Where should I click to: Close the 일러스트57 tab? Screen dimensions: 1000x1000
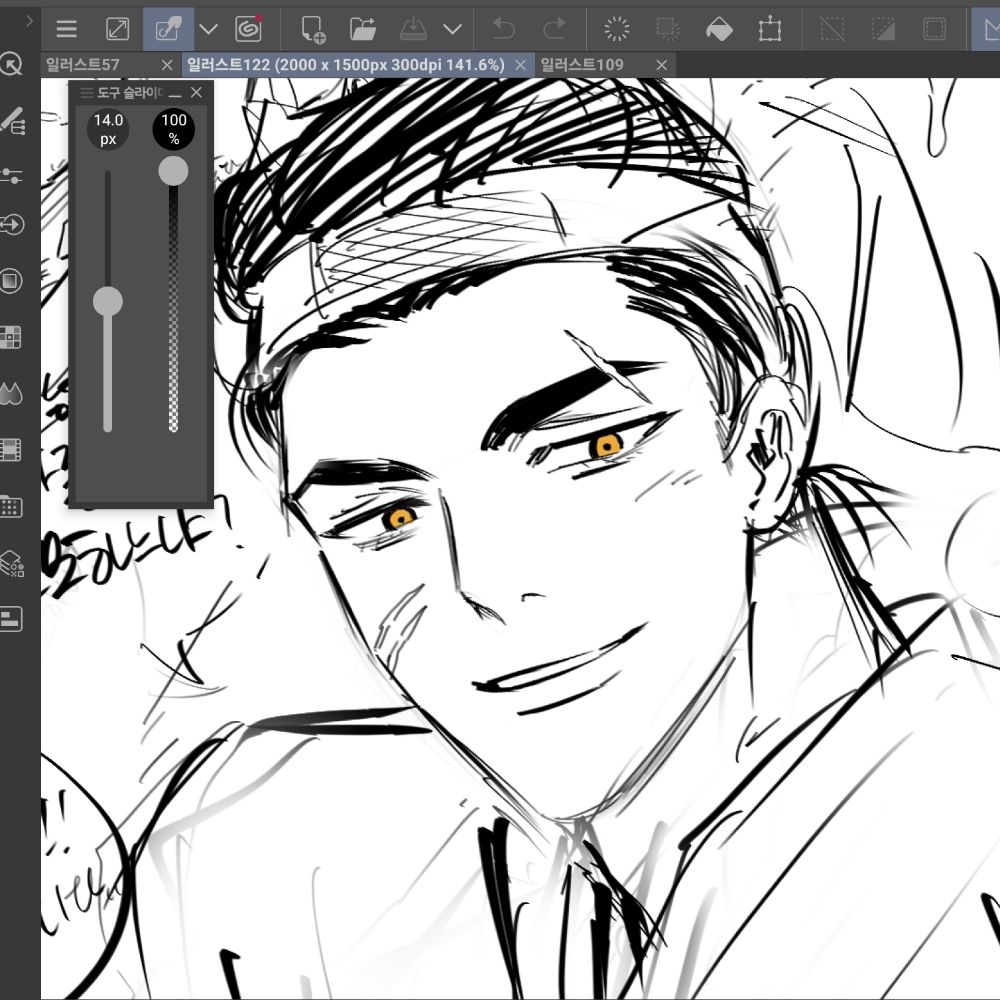point(167,65)
